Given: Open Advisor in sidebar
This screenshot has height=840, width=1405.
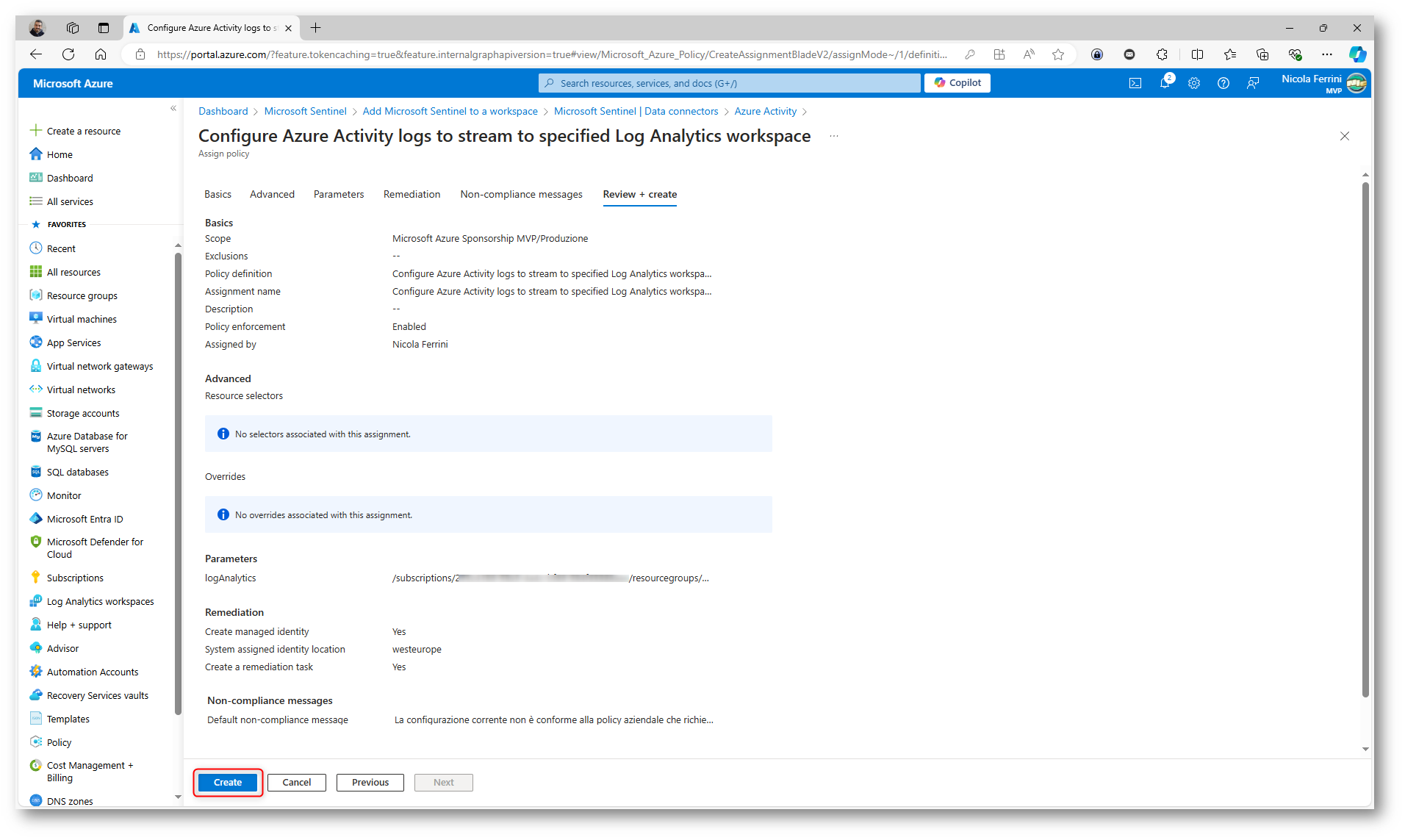Looking at the screenshot, I should (54, 648).
